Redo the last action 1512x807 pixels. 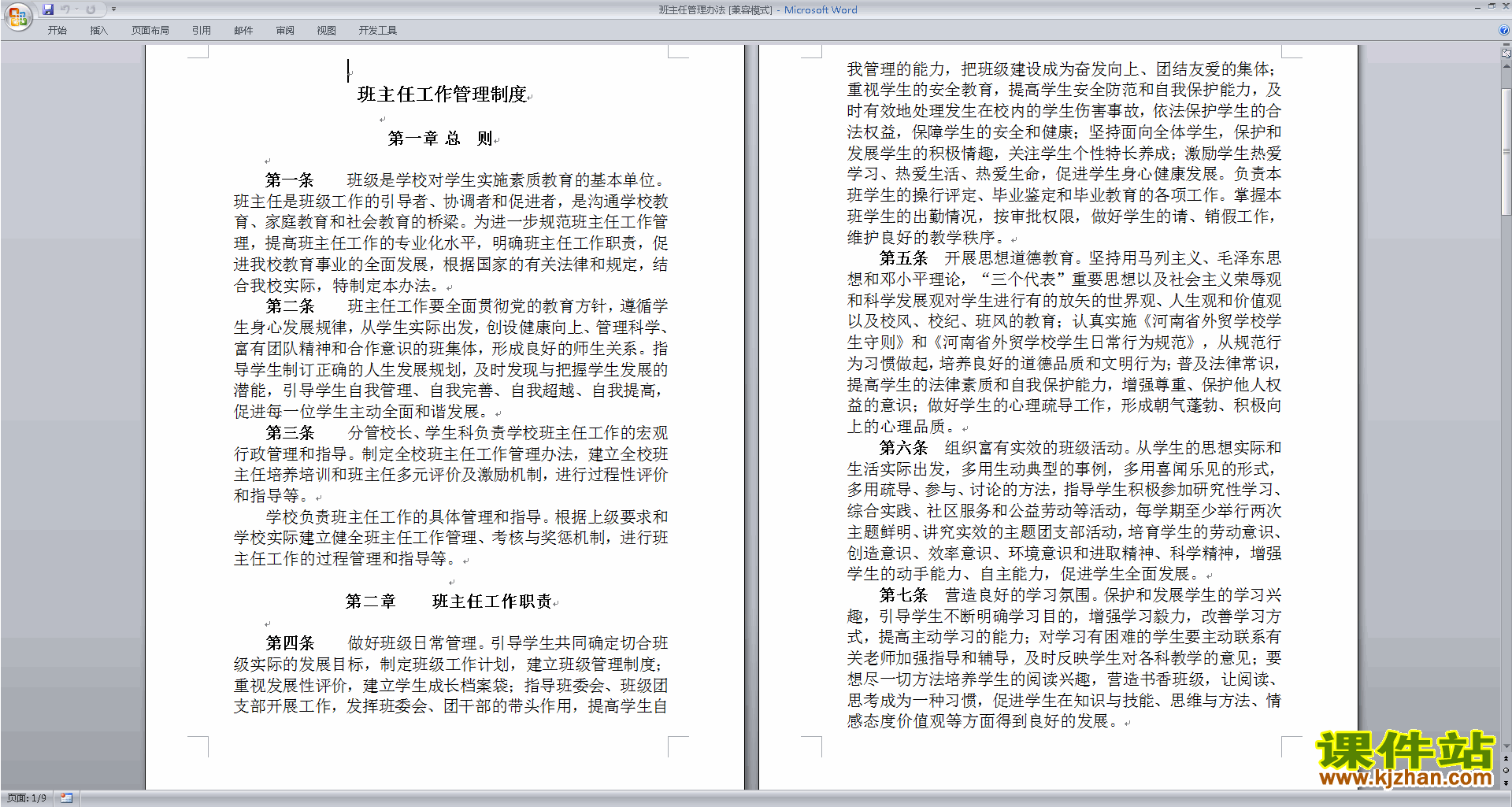pos(91,9)
